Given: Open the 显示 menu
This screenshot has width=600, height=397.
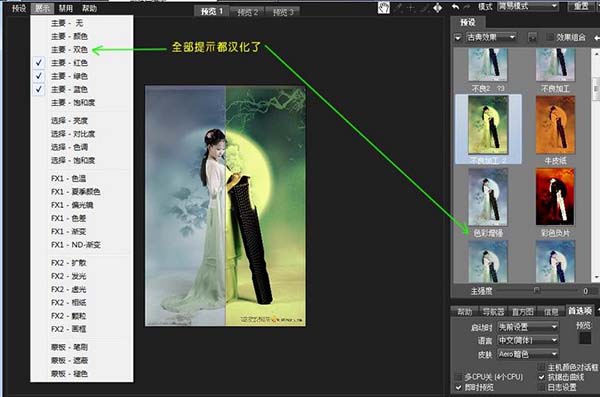Looking at the screenshot, I should (42, 8).
